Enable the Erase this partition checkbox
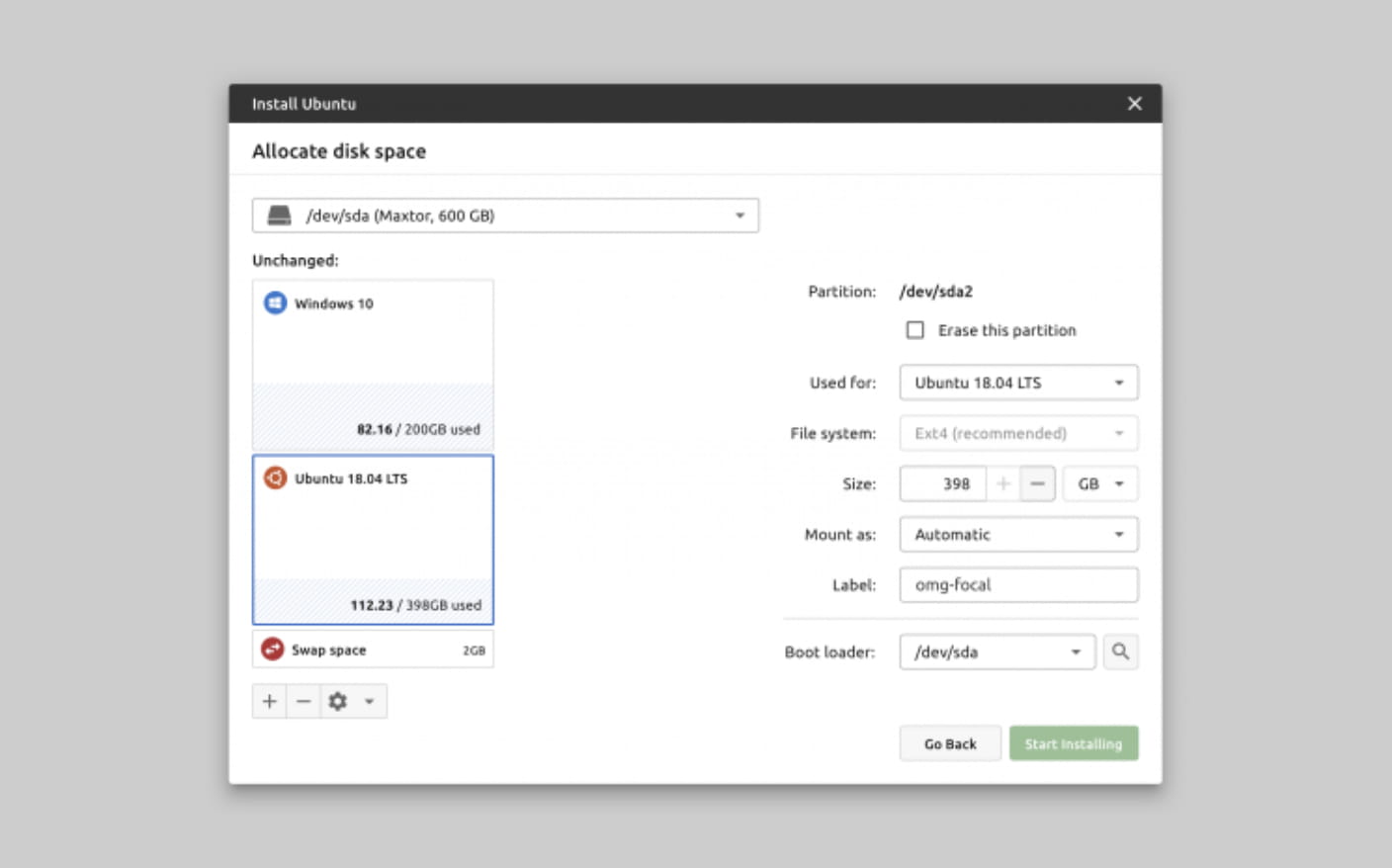Image resolution: width=1392 pixels, height=868 pixels. [x=915, y=329]
